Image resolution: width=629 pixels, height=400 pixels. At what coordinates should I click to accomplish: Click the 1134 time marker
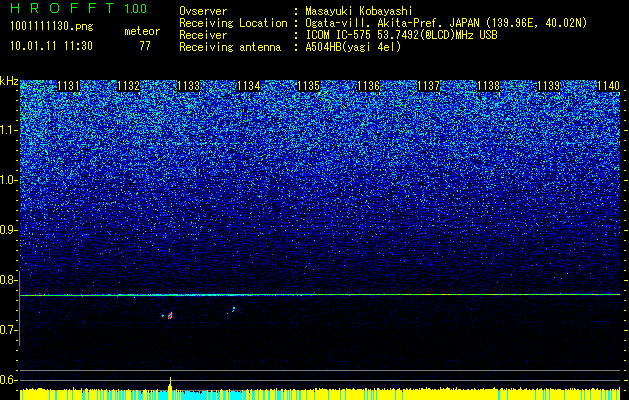tap(248, 86)
